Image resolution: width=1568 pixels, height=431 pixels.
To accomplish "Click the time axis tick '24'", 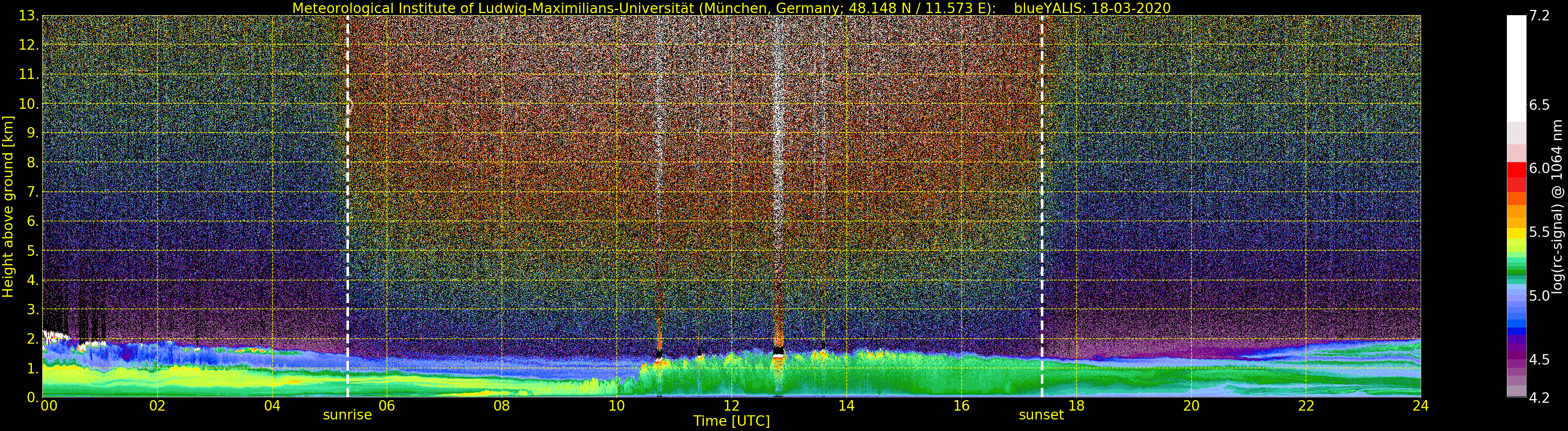I will point(1421,406).
